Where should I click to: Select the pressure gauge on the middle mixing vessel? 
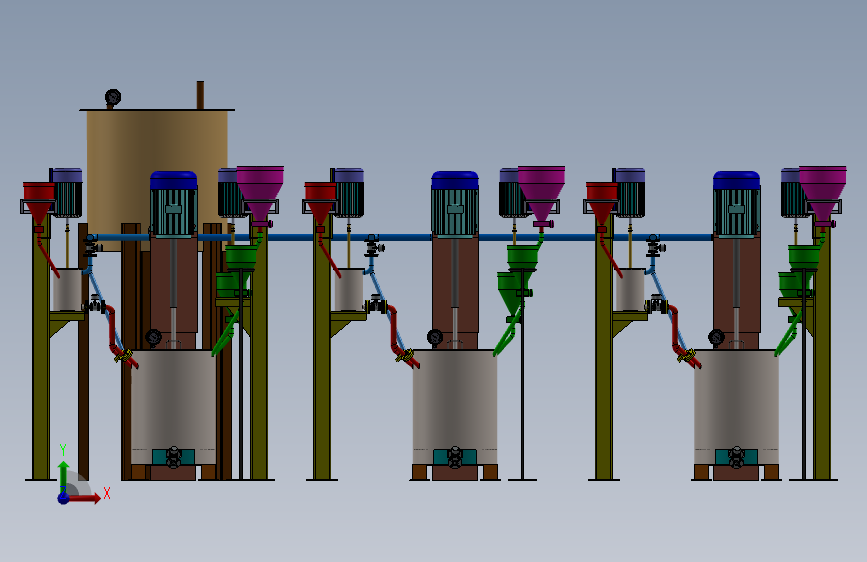point(435,337)
